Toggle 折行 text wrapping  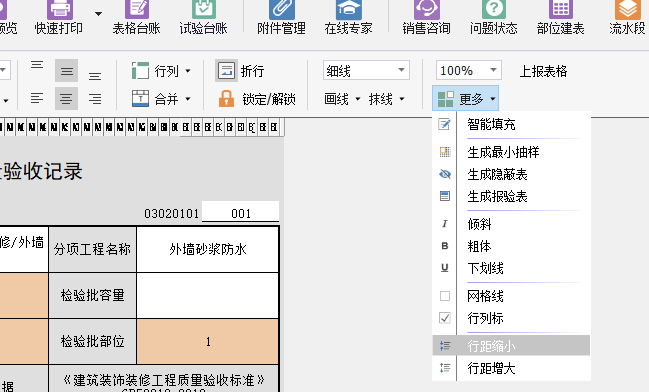point(240,71)
